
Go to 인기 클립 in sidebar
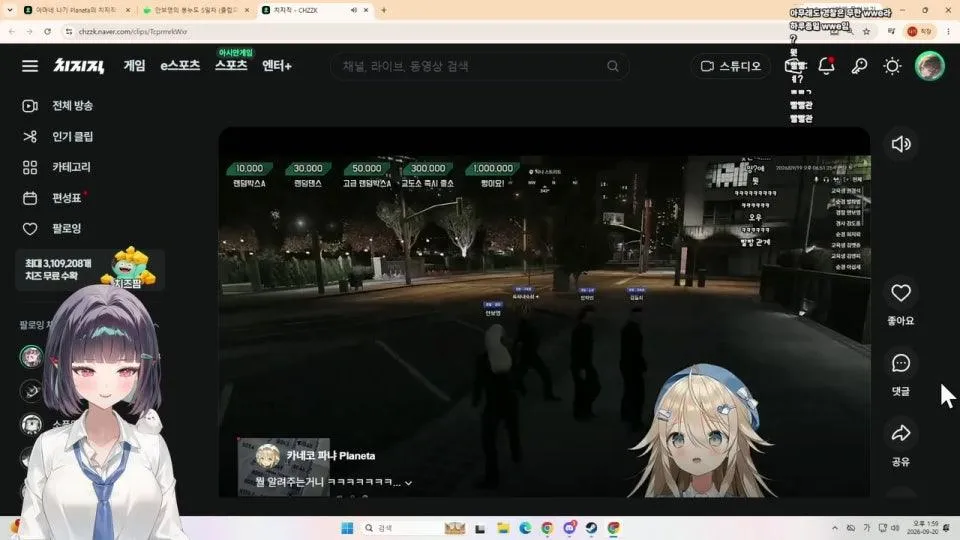(72, 137)
